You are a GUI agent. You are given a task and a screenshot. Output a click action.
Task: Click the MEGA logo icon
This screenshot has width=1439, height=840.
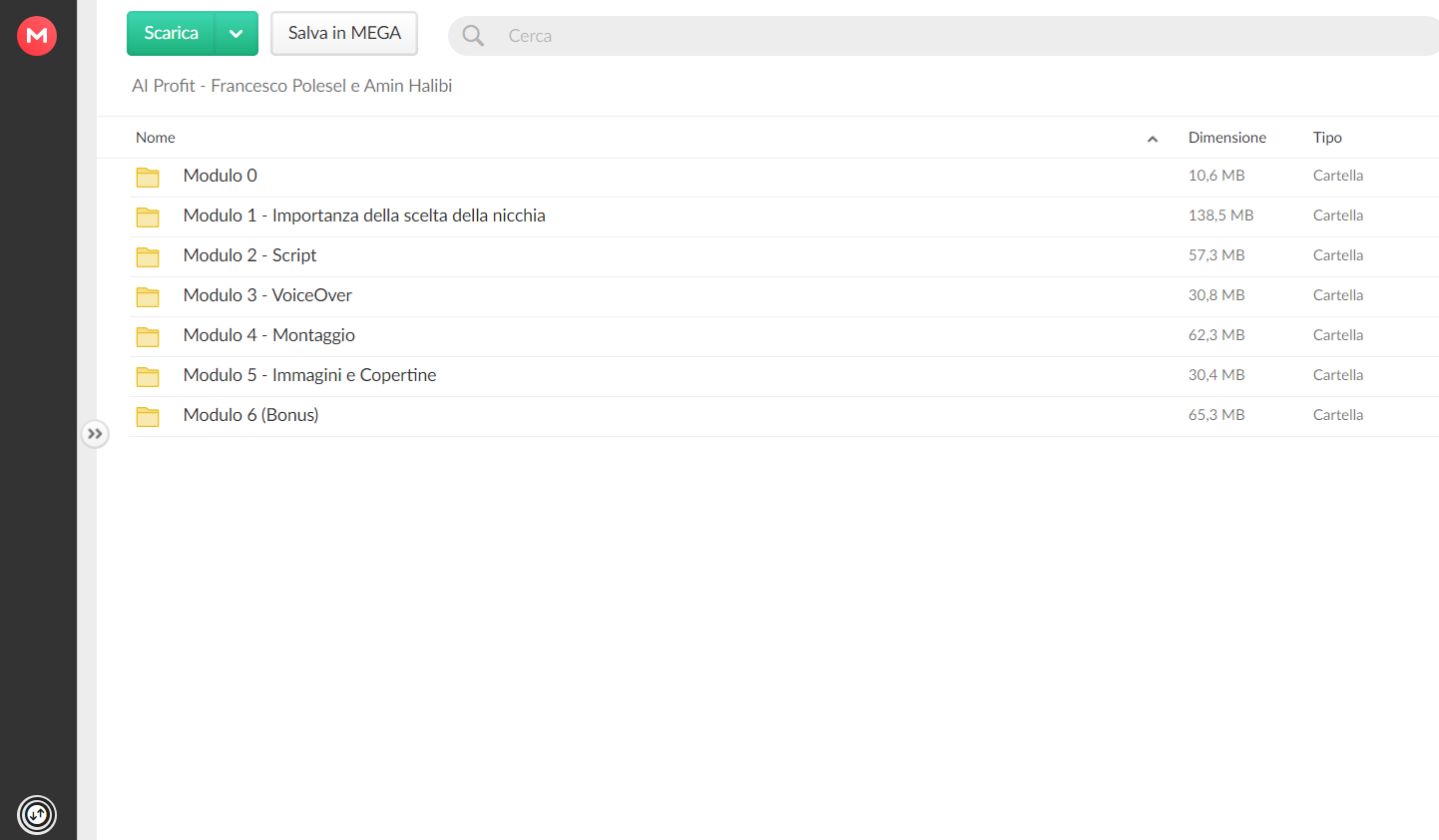click(37, 36)
